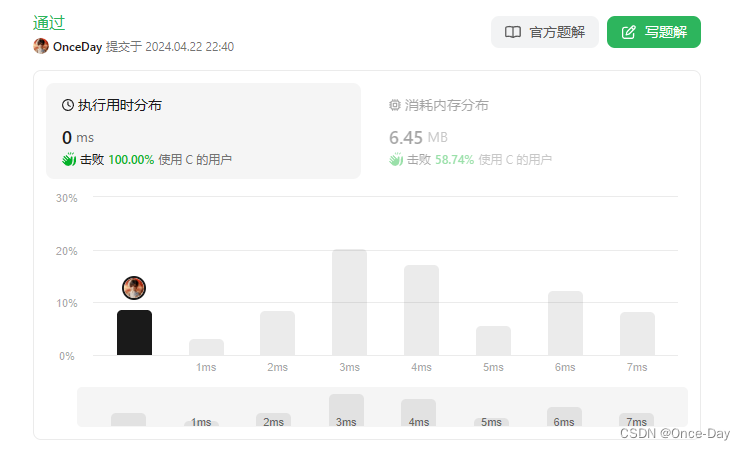Viewport: 745px width, 450px height.
Task: Click the submission time 2024.04.22 22:40
Action: (190, 47)
